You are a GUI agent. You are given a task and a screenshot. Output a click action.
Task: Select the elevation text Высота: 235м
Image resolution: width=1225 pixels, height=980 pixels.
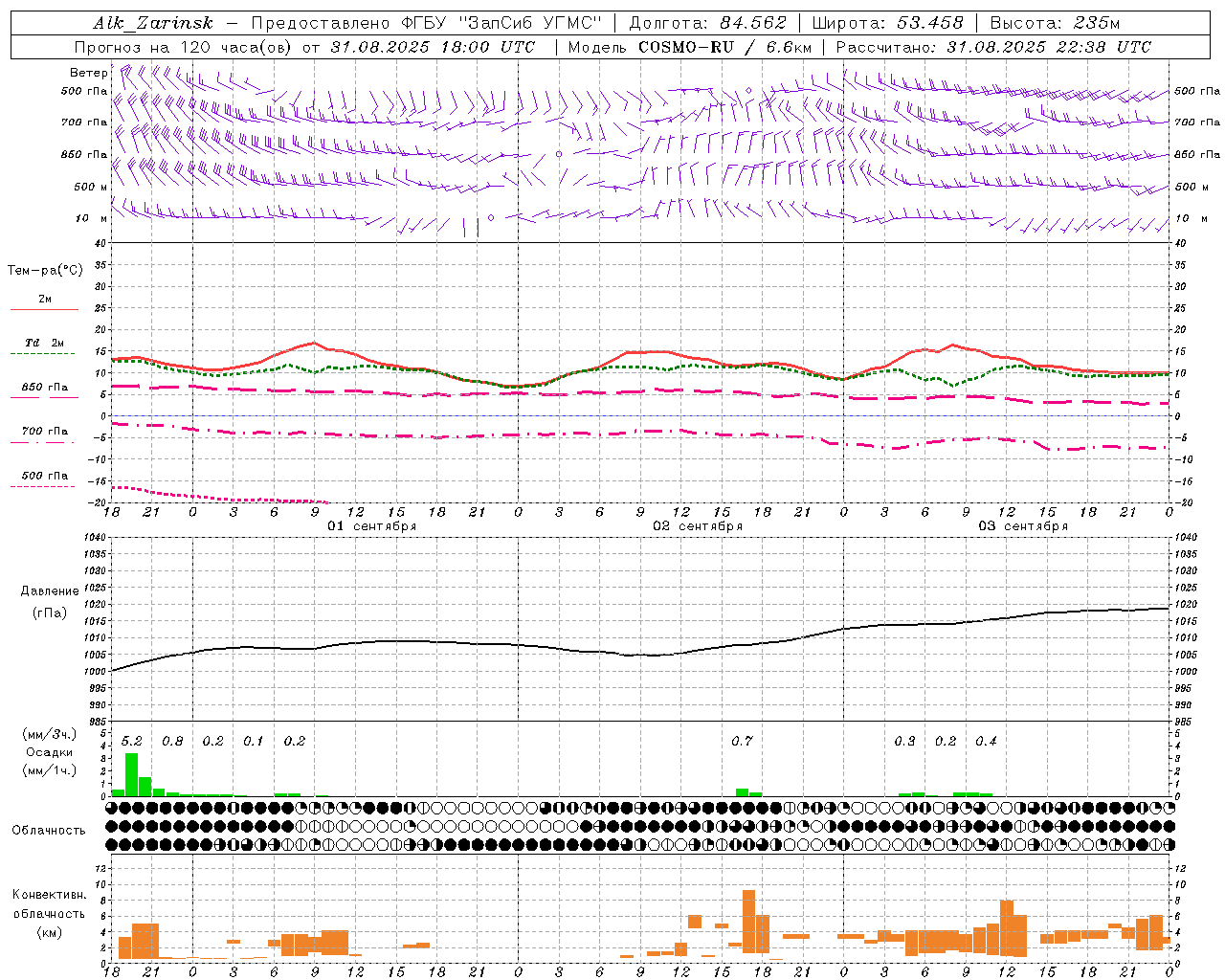point(1055,23)
